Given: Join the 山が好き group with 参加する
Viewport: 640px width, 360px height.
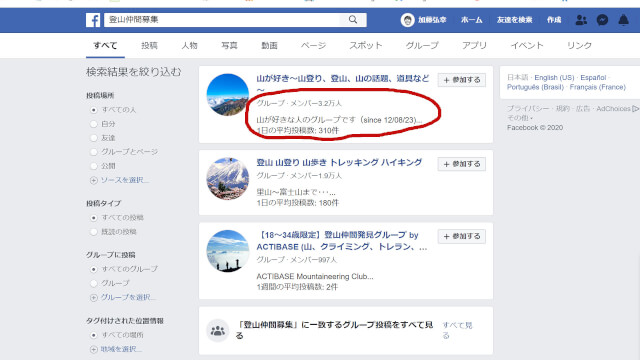Looking at the screenshot, I should [x=462, y=80].
